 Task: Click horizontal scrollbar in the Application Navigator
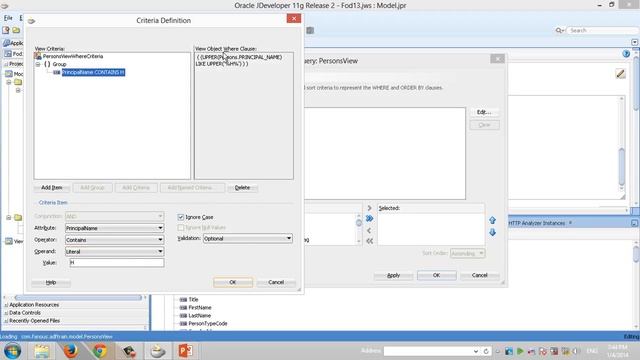coord(78,298)
